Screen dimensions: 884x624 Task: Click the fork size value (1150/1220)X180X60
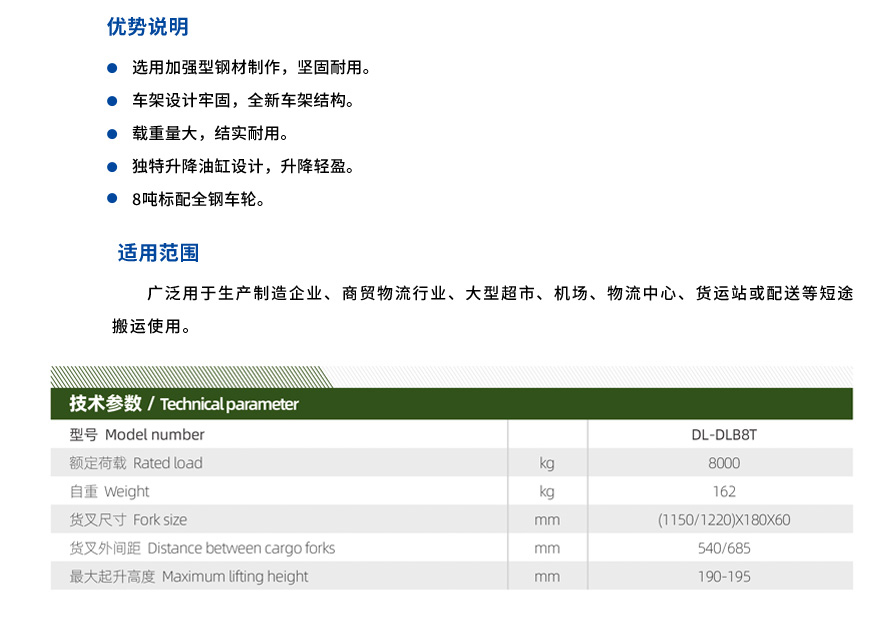(x=724, y=520)
